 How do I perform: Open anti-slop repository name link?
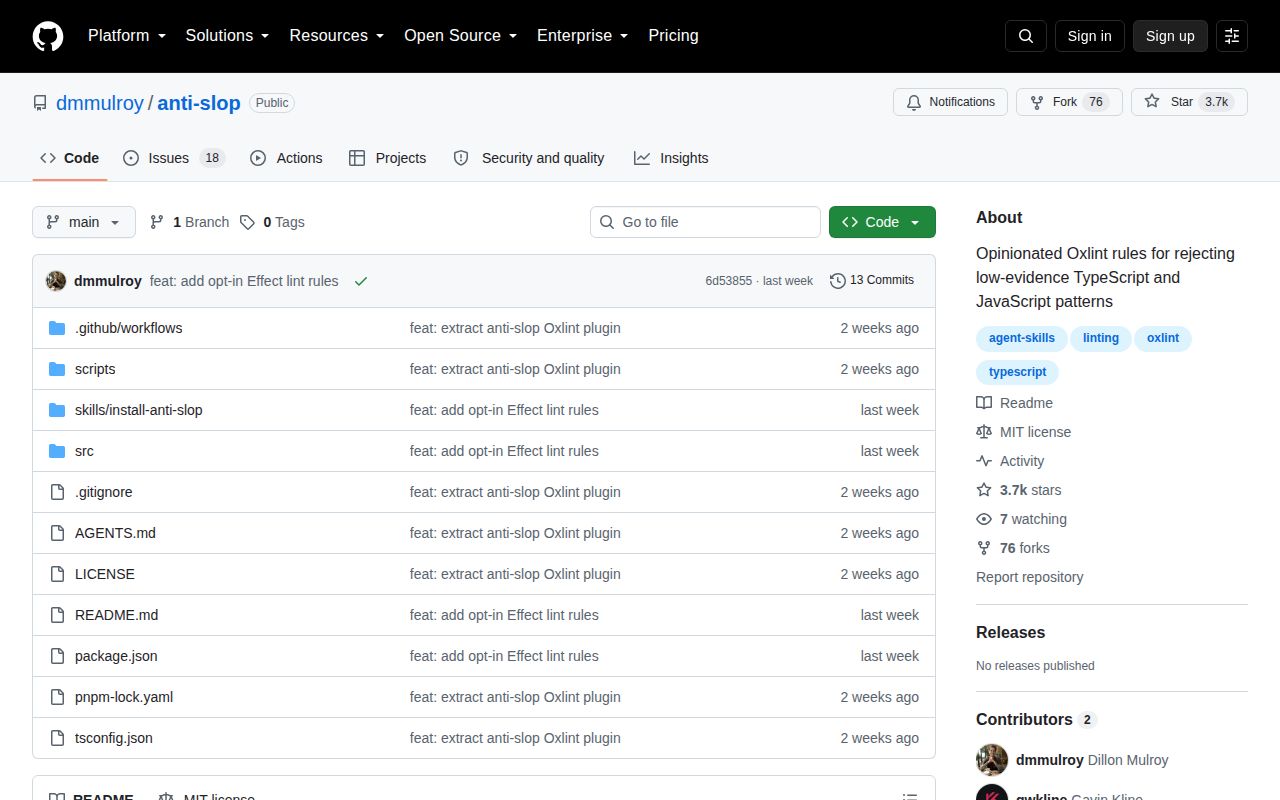tap(199, 103)
